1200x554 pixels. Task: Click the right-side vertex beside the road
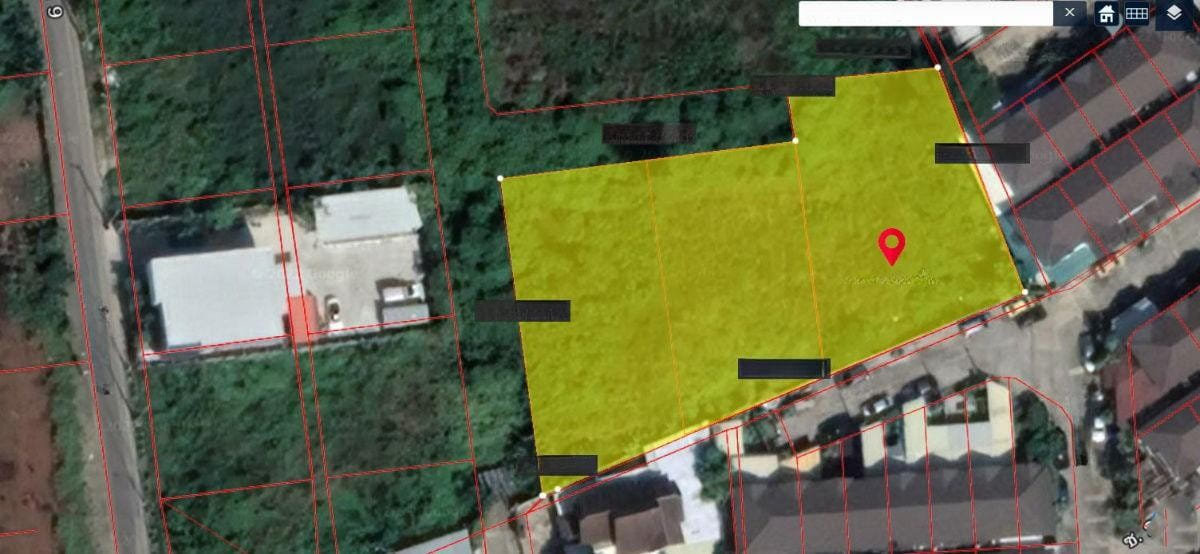click(1024, 292)
